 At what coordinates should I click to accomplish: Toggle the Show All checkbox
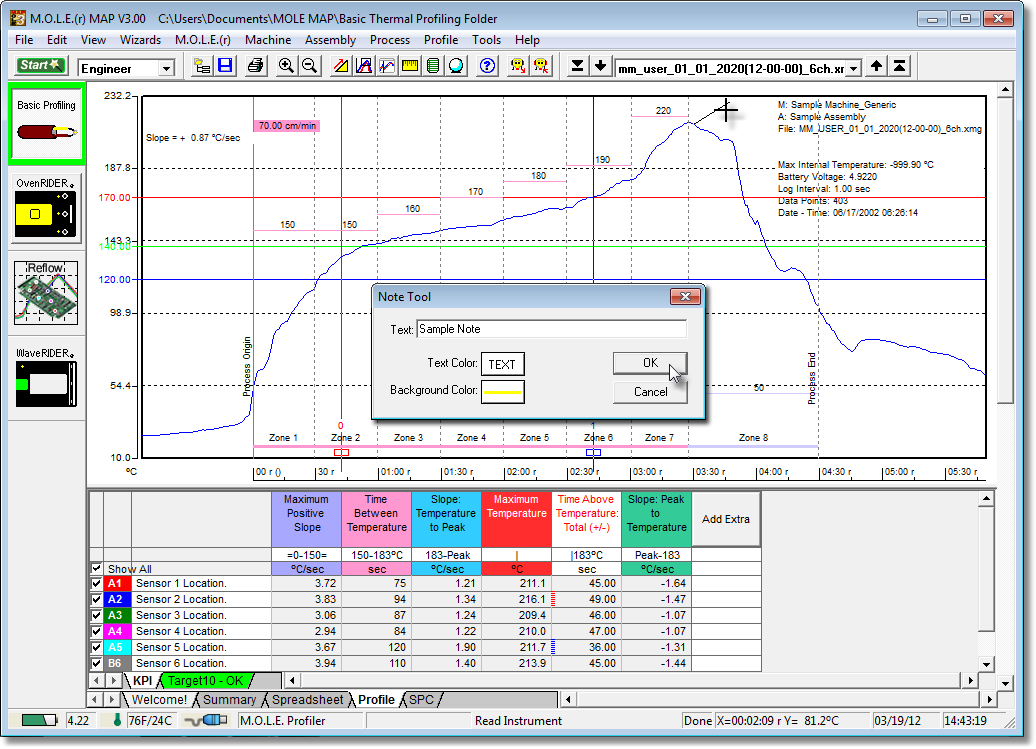[x=96, y=569]
